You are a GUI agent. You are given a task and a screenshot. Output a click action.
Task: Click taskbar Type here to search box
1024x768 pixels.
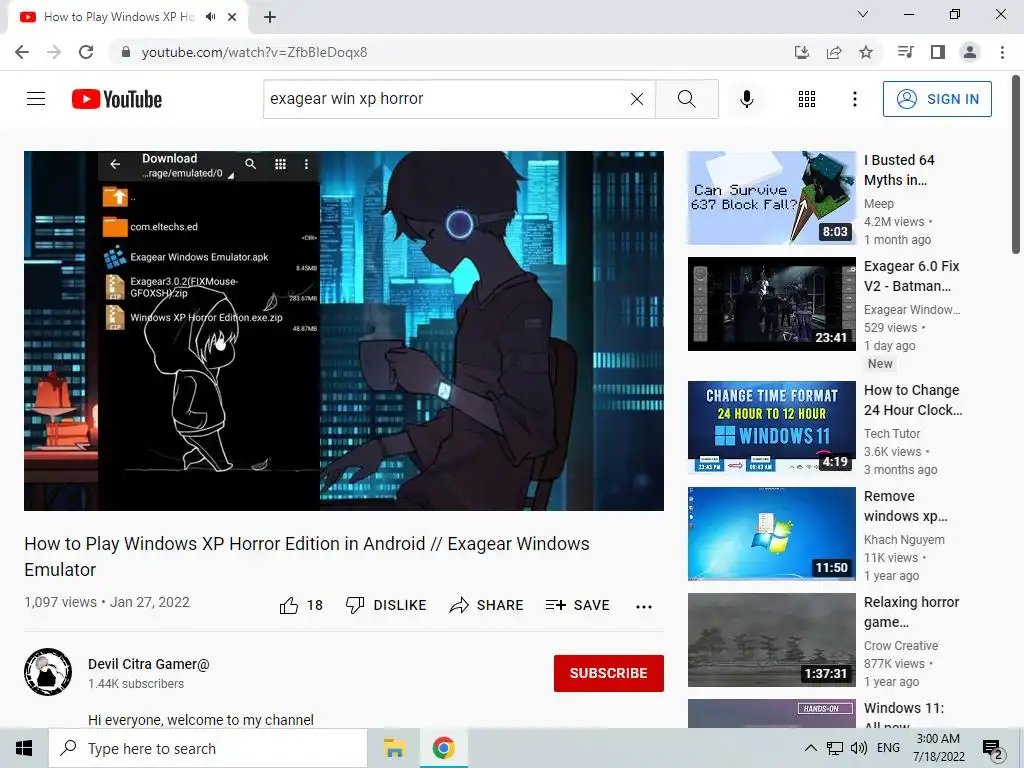[x=208, y=748]
